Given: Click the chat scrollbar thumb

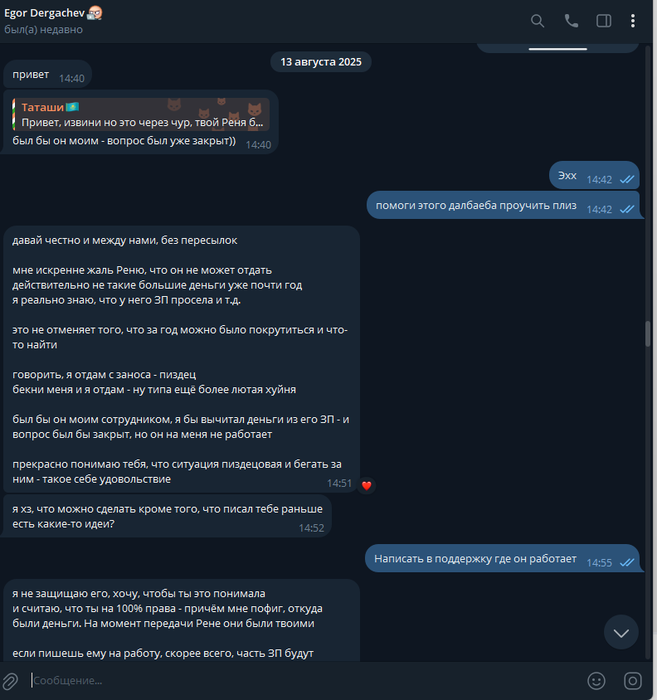Looking at the screenshot, I should 648,333.
